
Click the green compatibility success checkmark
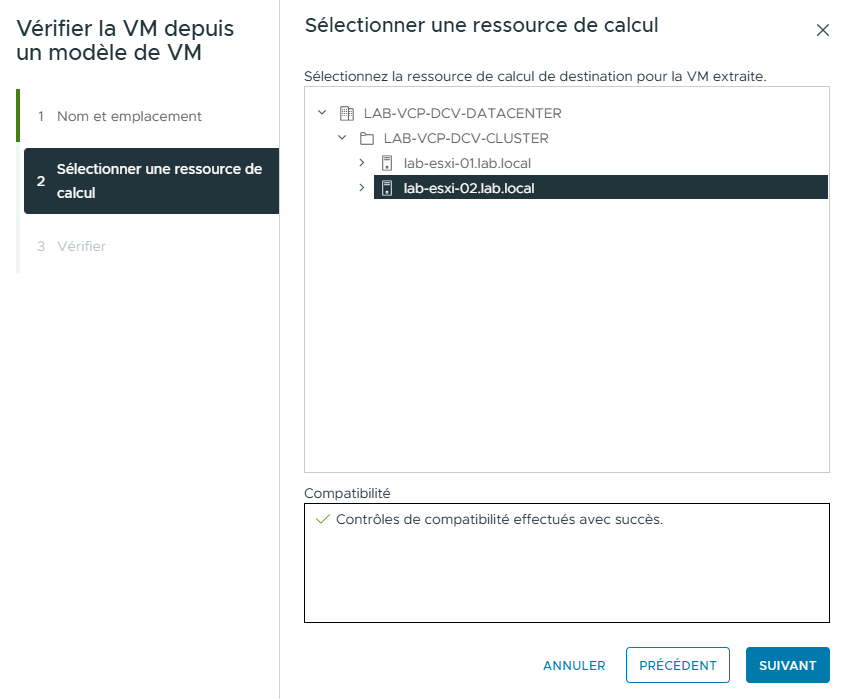pos(321,519)
